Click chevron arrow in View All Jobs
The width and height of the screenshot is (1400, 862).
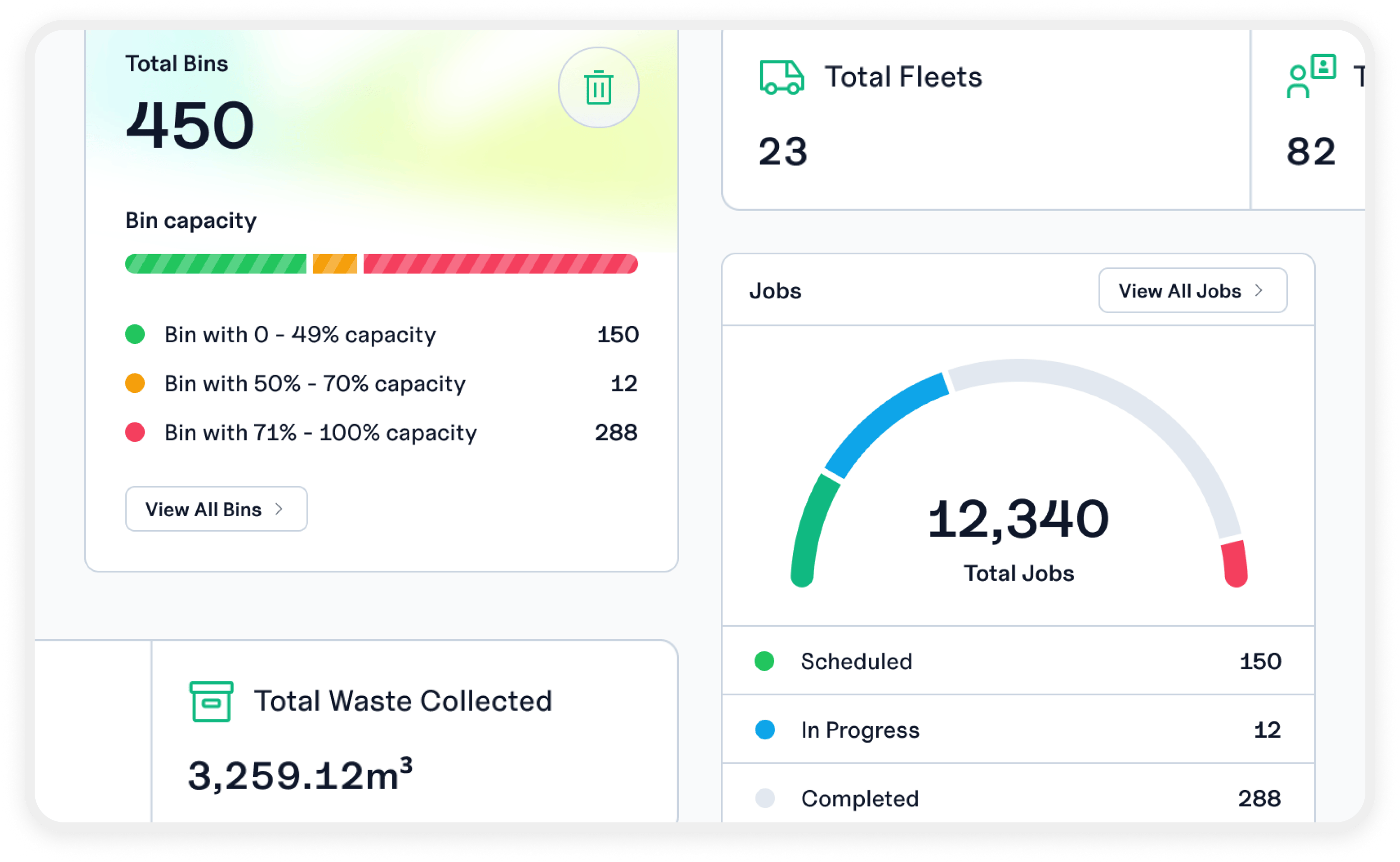pos(1259,291)
